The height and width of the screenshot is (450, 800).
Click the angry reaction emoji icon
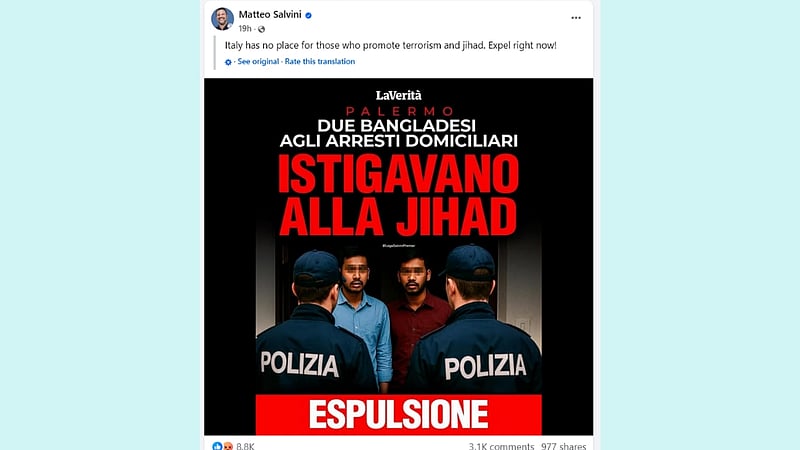tap(228, 446)
